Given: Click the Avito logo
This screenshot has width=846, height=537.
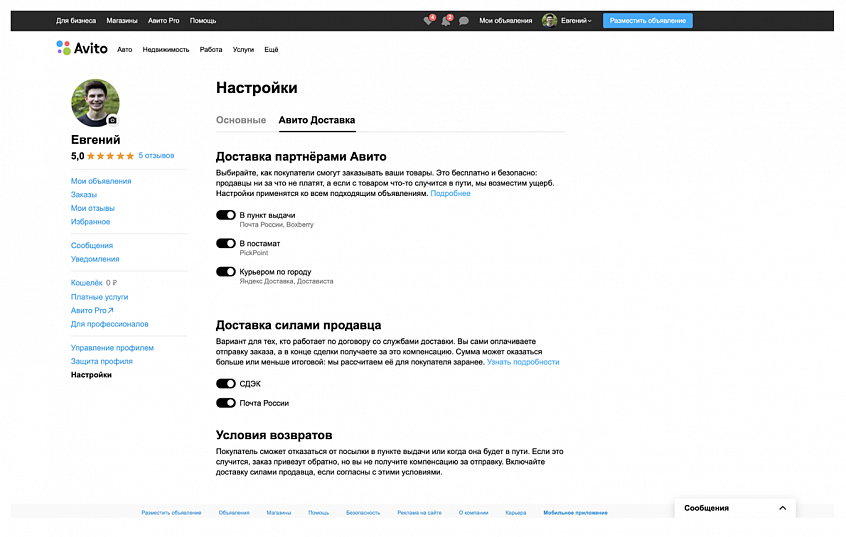Looking at the screenshot, I should (x=82, y=48).
